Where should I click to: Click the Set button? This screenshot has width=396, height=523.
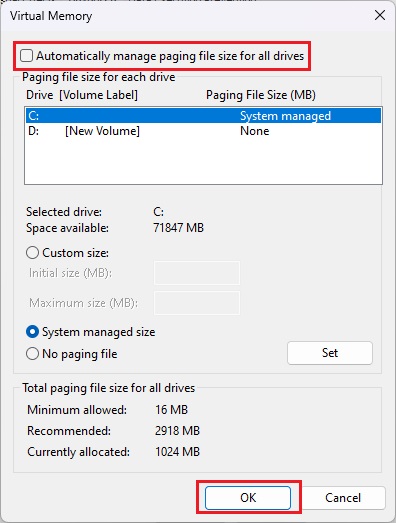tap(330, 353)
